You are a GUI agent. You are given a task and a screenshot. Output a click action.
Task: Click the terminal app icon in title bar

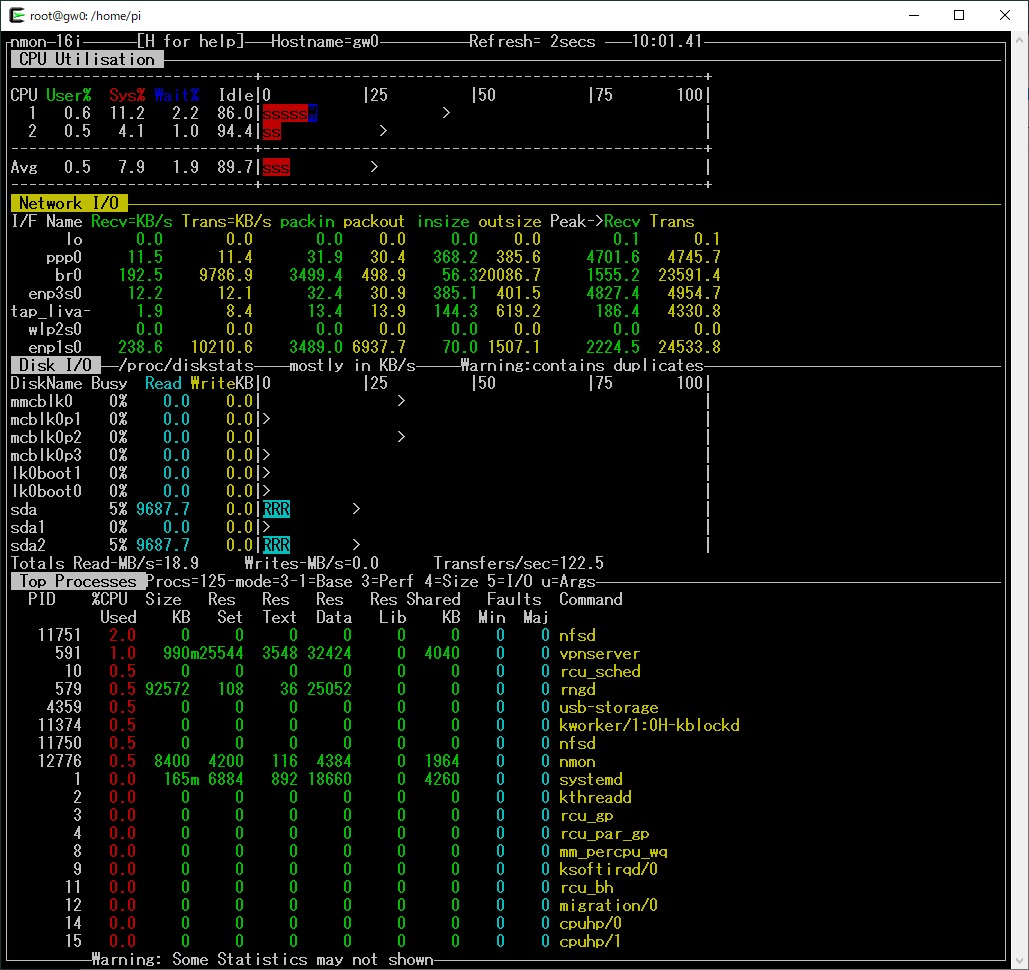click(x=16, y=15)
